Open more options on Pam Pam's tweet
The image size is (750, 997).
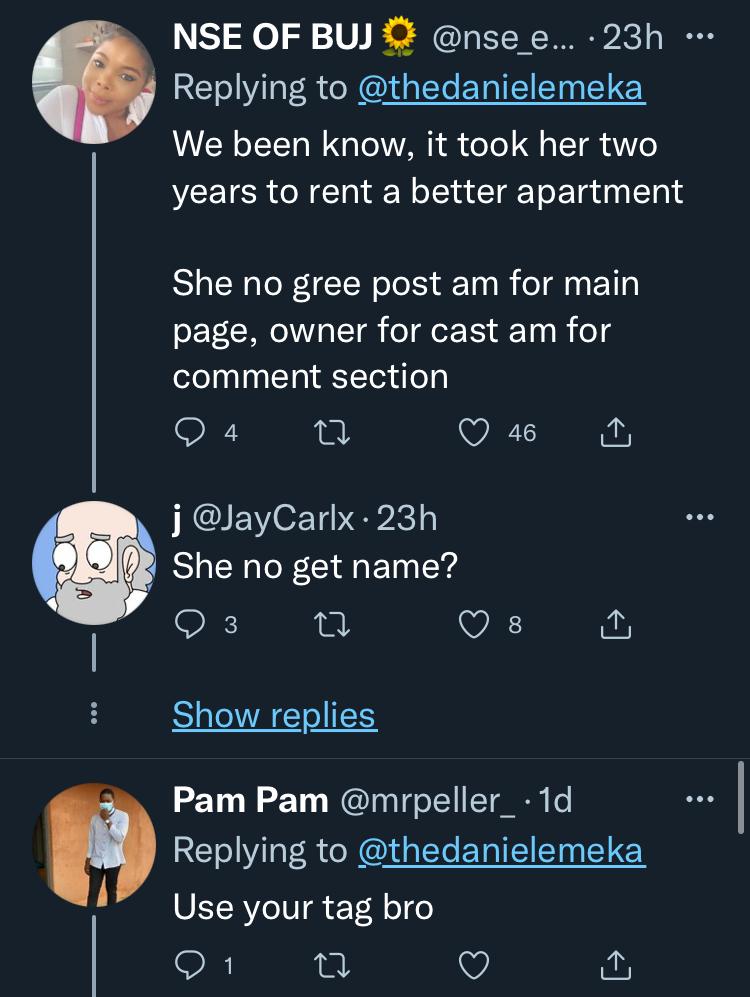[700, 799]
